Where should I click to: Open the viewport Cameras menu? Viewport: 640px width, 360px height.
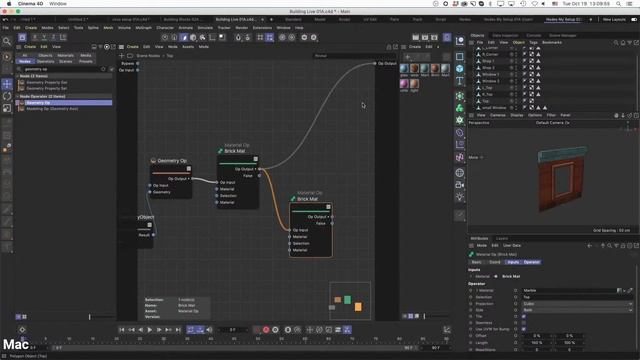[498, 116]
